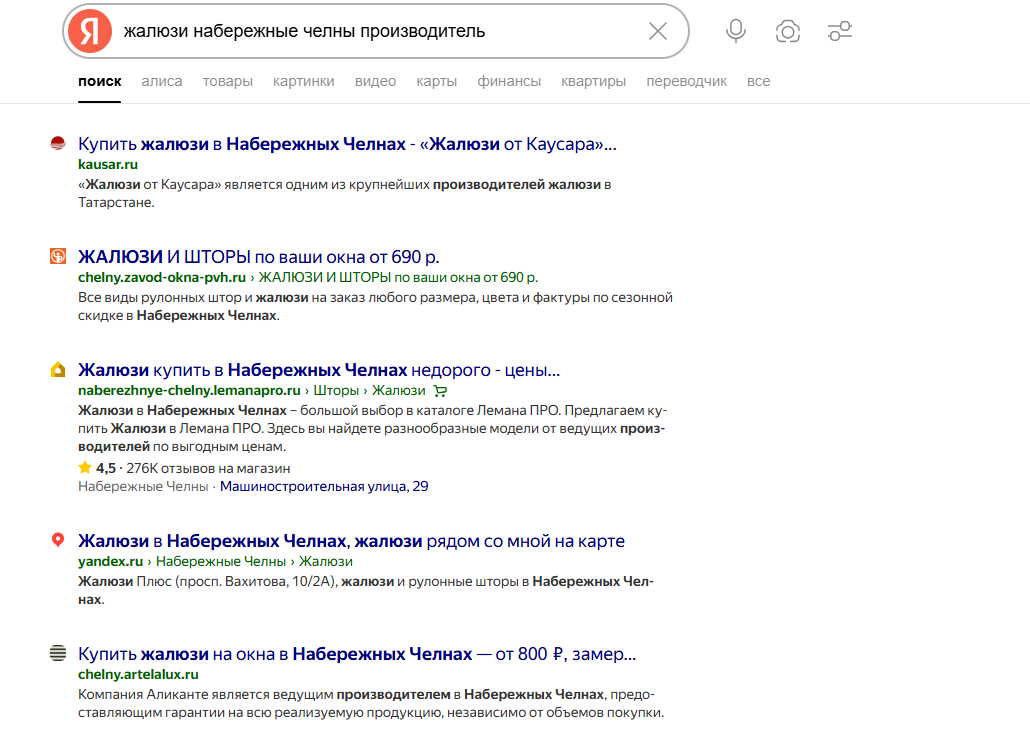The image size is (1030, 729).
Task: Expand the все services tab
Action: (x=758, y=81)
